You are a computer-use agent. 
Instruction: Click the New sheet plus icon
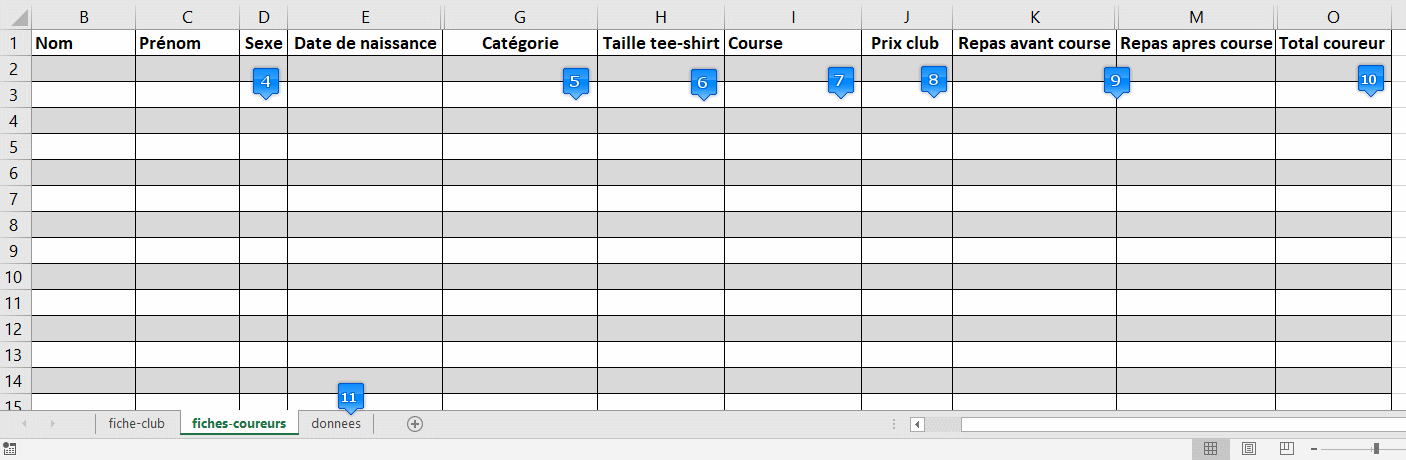point(415,424)
